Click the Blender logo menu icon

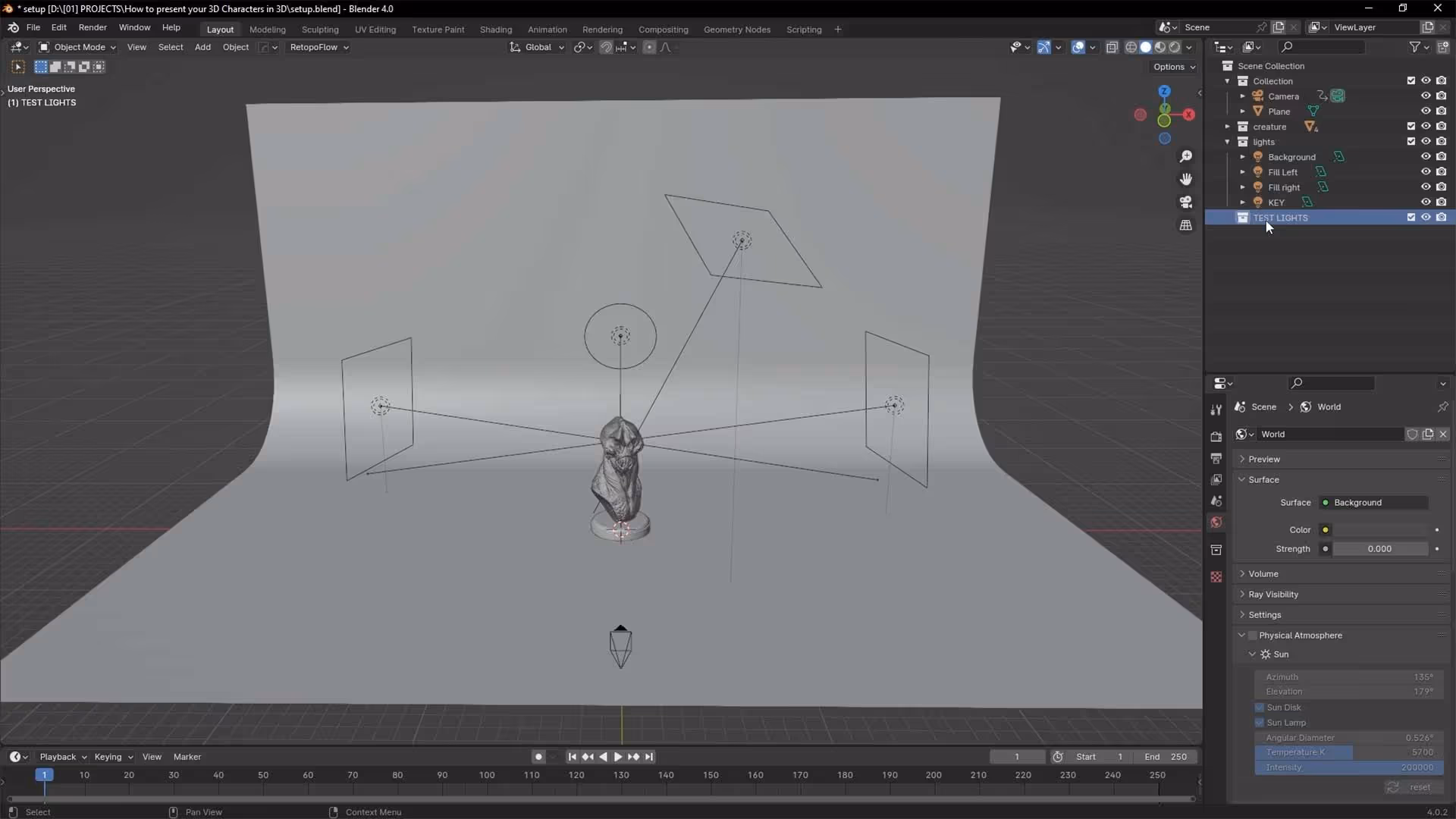pyautogui.click(x=13, y=27)
